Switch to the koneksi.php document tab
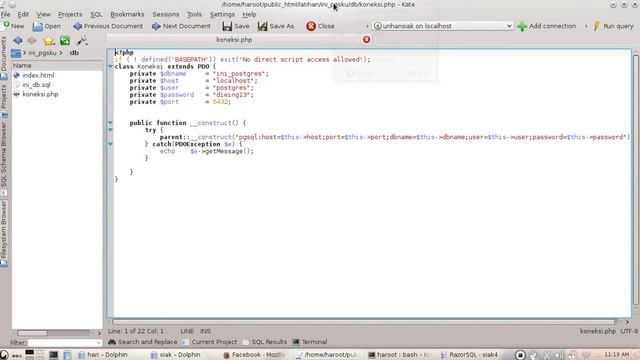The height and width of the screenshot is (360, 640). click(x=234, y=40)
